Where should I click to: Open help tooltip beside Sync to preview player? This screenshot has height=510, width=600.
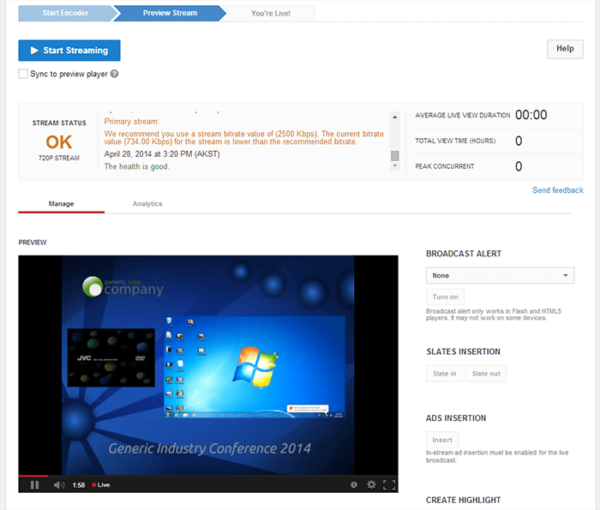(x=114, y=73)
